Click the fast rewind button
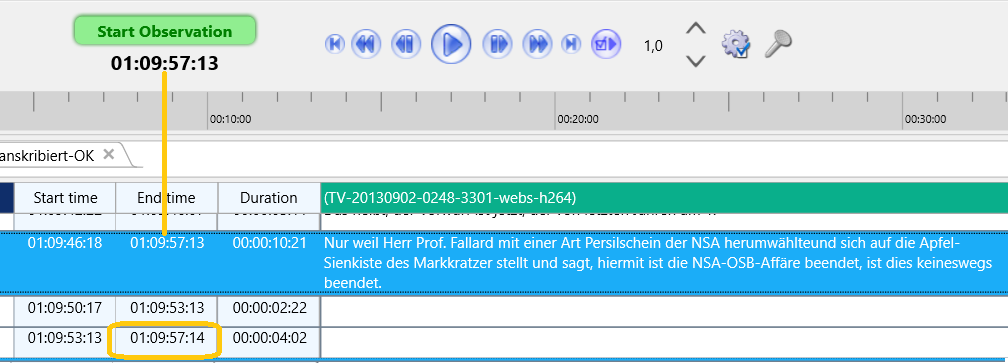 pyautogui.click(x=366, y=44)
